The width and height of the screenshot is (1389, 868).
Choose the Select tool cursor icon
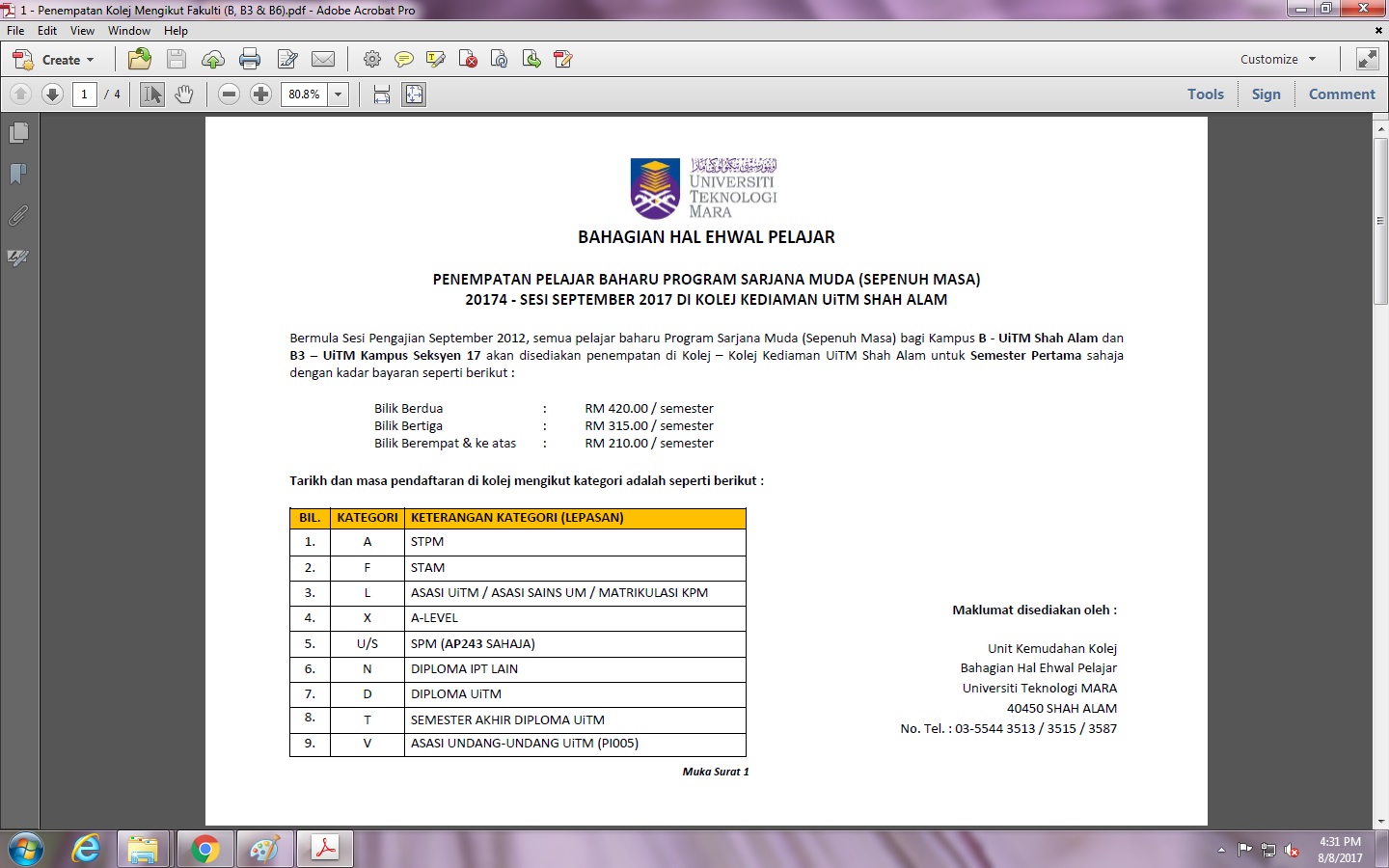pyautogui.click(x=152, y=94)
